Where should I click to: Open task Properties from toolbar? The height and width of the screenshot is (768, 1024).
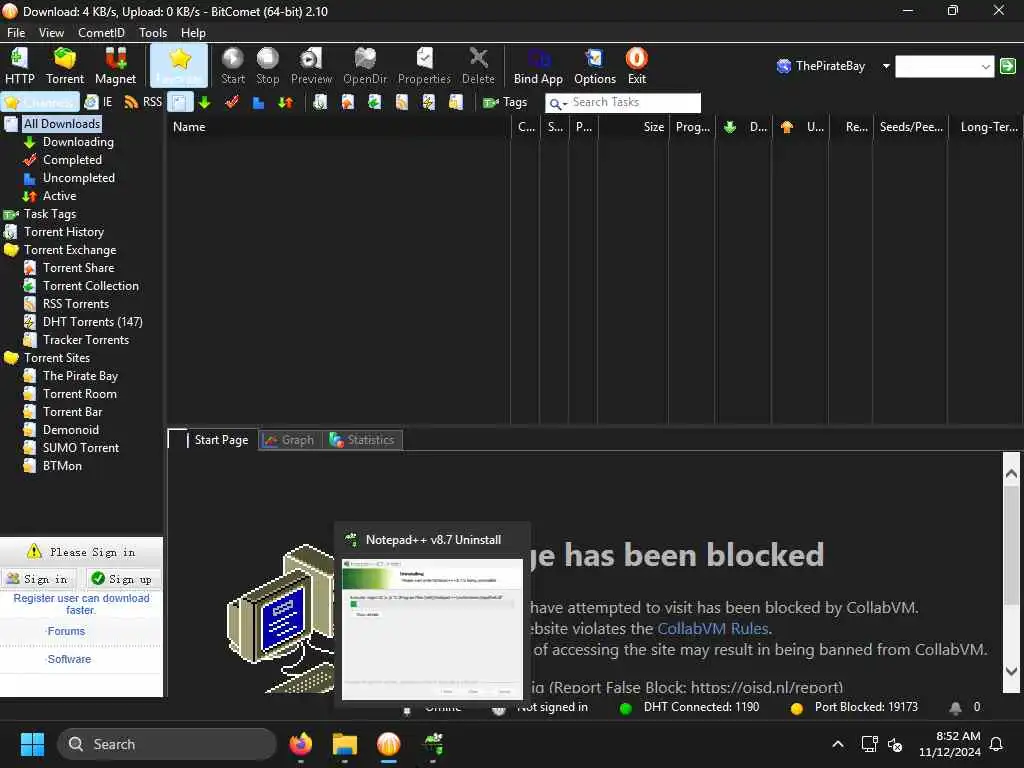(x=424, y=66)
